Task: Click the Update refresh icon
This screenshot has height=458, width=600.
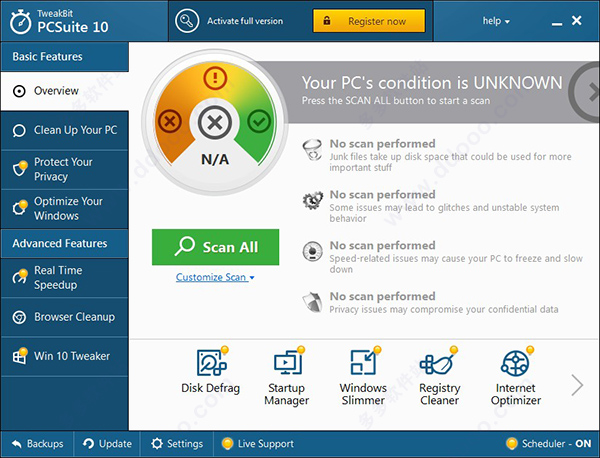Action: click(88, 444)
